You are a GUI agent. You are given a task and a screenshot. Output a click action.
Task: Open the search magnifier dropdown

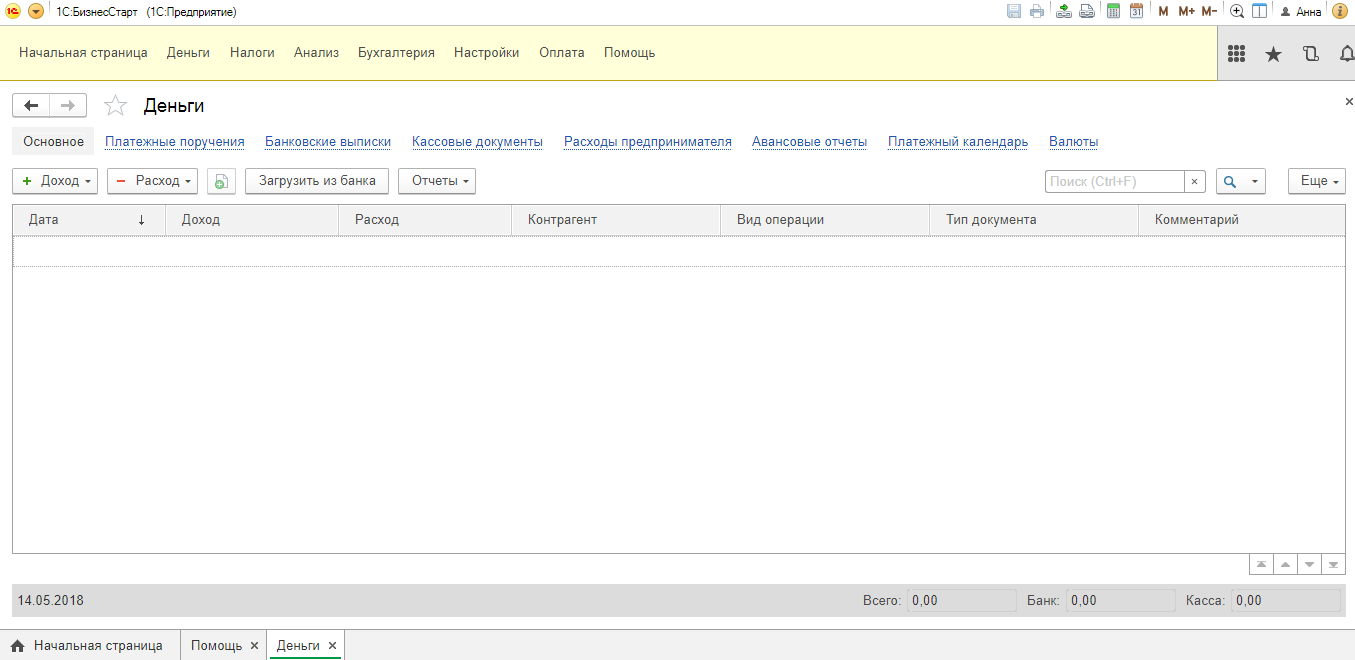click(x=1241, y=181)
